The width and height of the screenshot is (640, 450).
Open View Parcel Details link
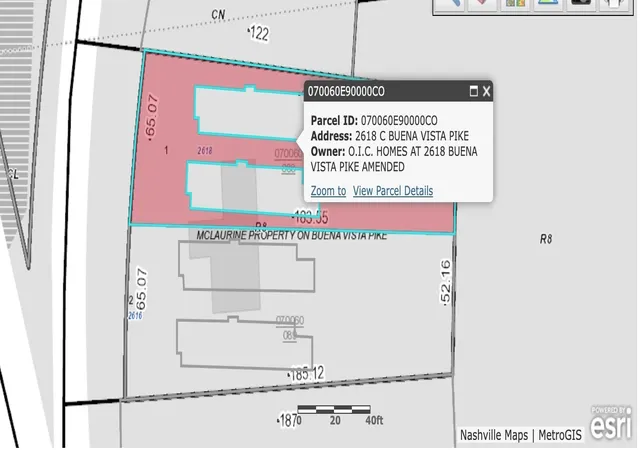pos(393,191)
